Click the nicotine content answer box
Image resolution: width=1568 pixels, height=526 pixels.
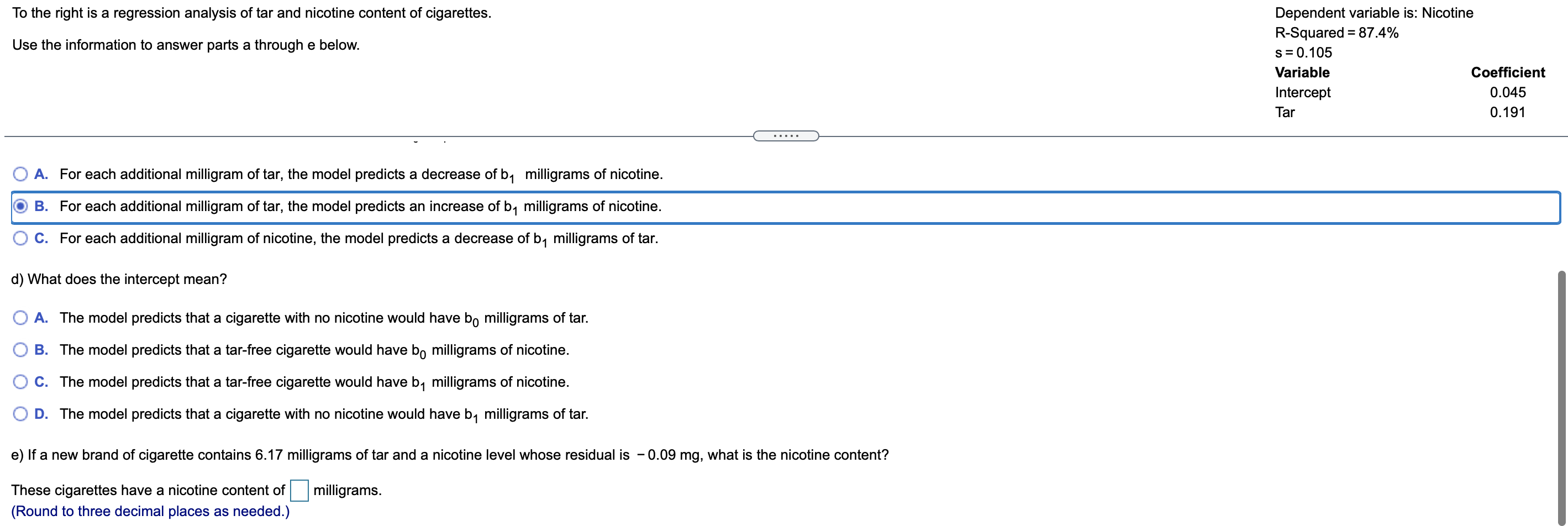[299, 490]
